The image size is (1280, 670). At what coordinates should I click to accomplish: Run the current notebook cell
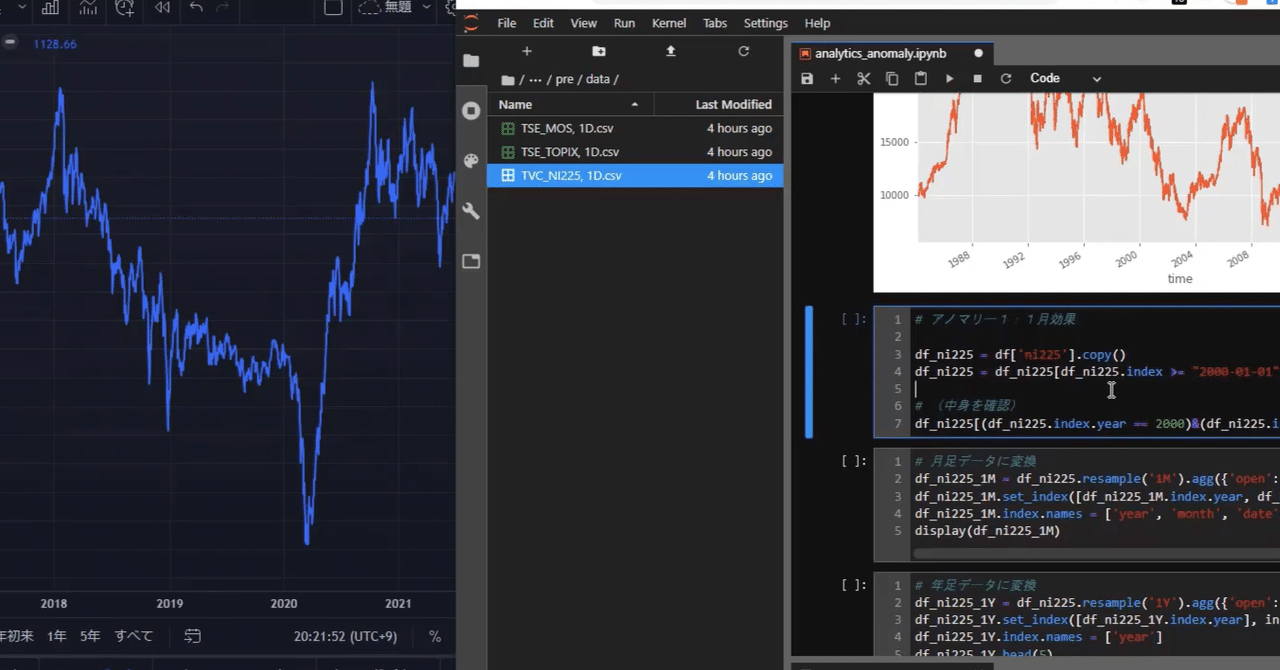(x=948, y=78)
